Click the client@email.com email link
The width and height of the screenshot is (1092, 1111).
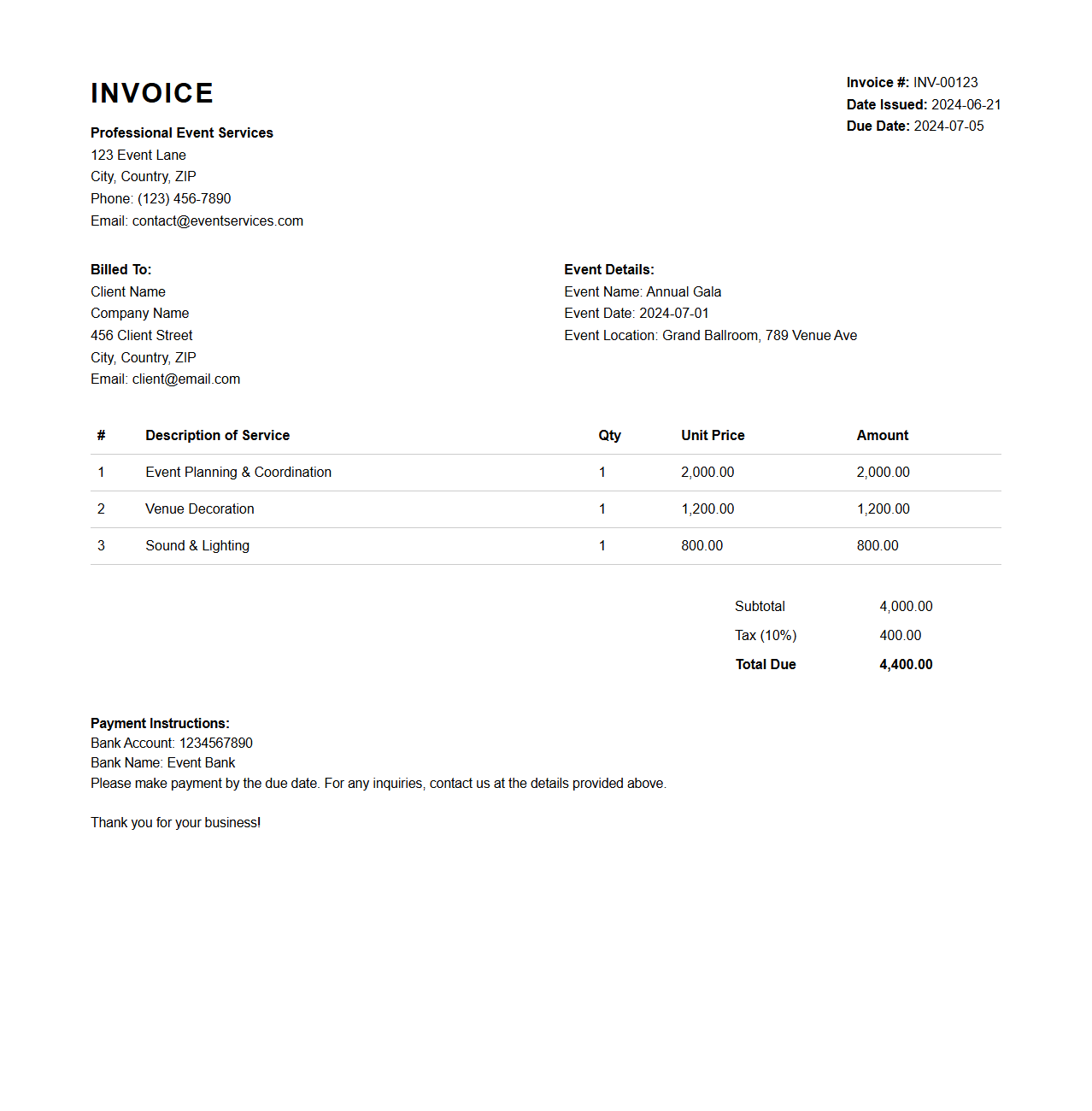click(x=186, y=379)
